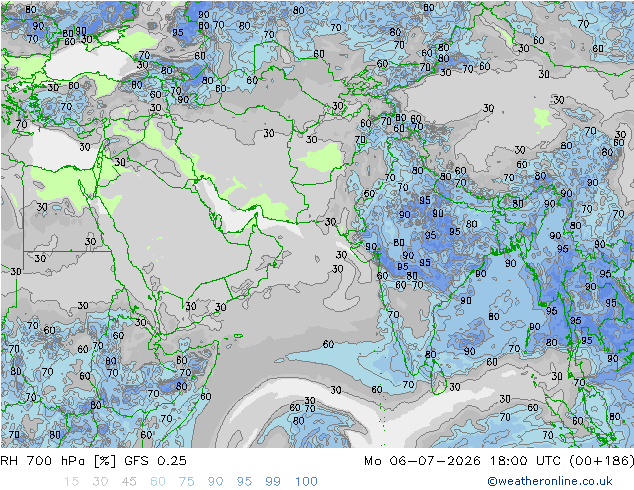Image resolution: width=634 pixels, height=490 pixels.
Task: Click the legend value 75
Action: pos(186,482)
